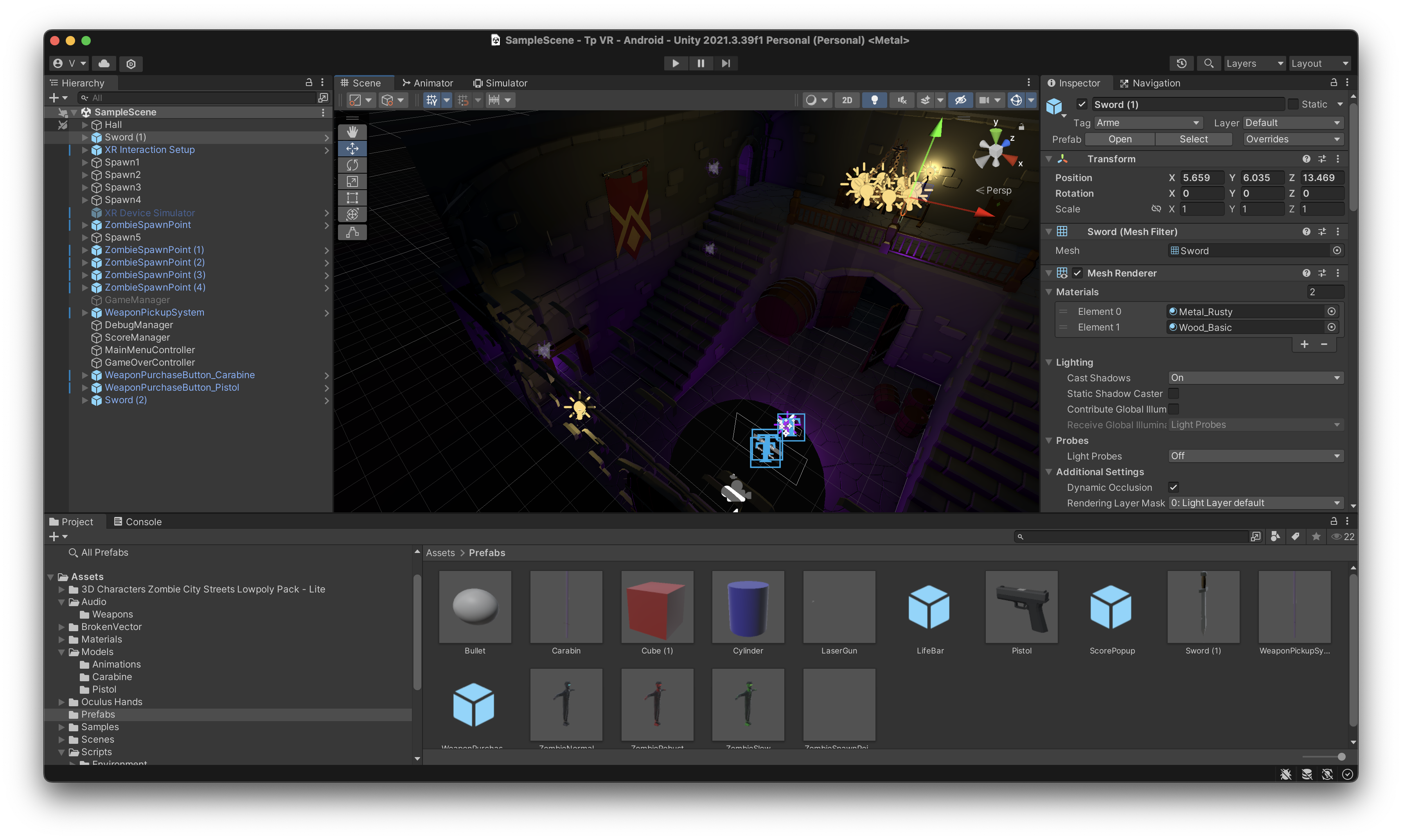Select the Rotate tool

coord(352,165)
